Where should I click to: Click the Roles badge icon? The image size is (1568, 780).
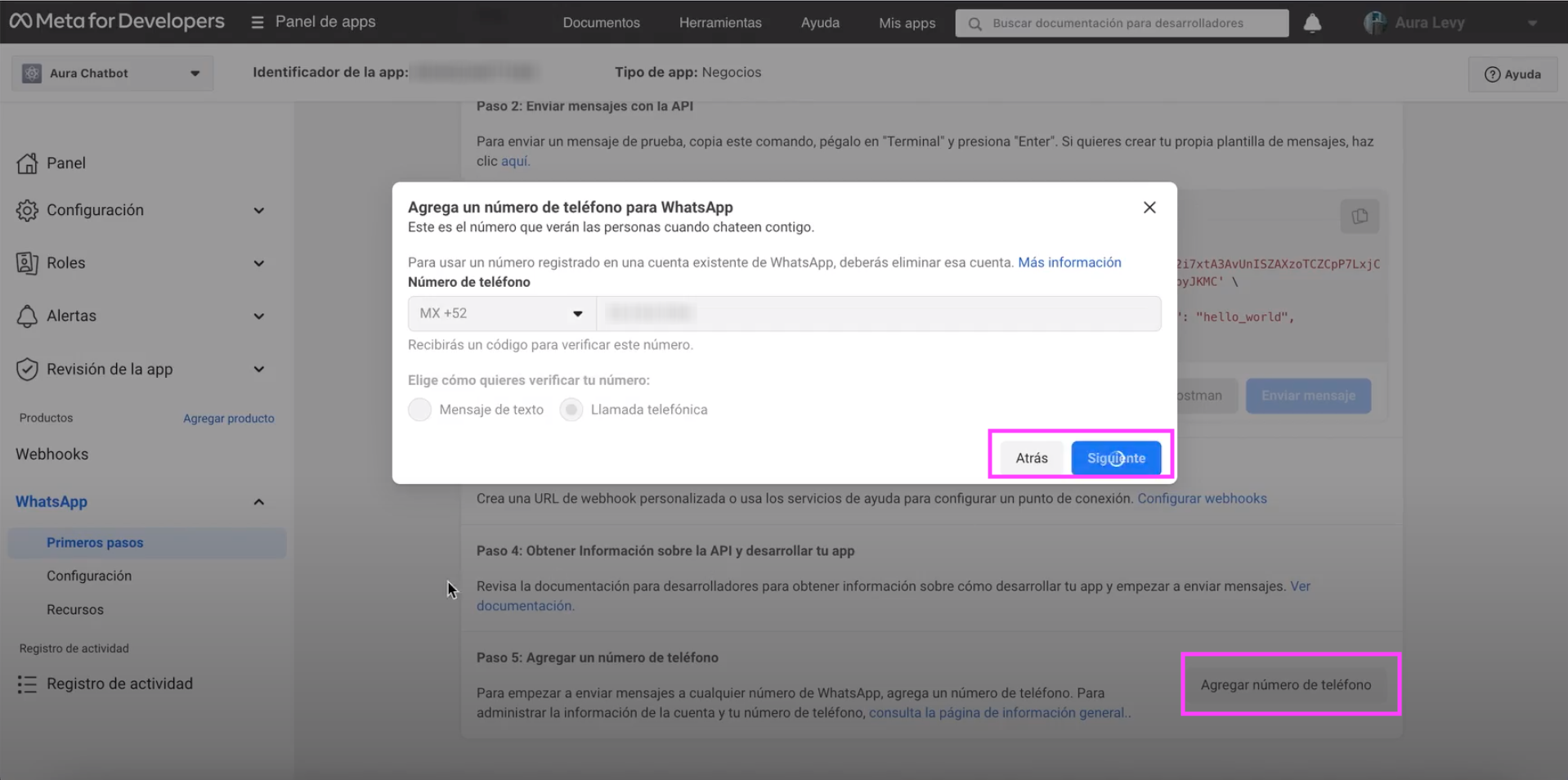click(x=27, y=263)
